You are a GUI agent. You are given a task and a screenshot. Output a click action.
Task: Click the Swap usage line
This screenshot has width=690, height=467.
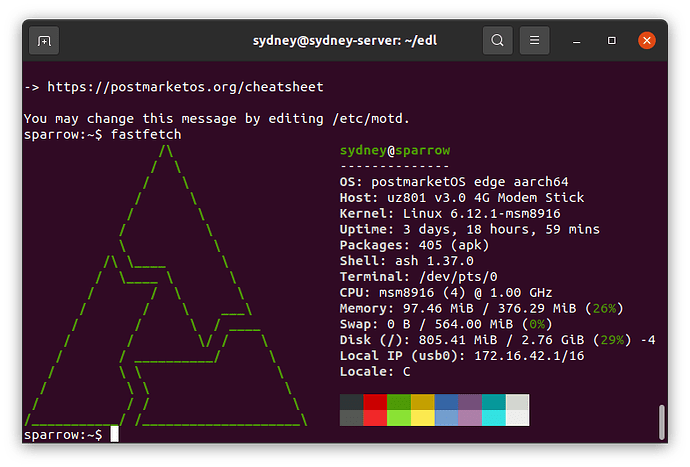point(446,324)
